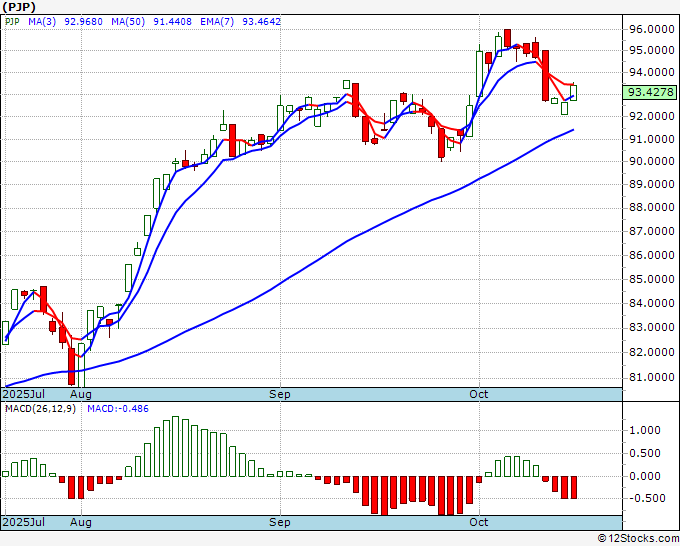Click the 85.0000 price axis label
Screen dimensions: 680x546
pos(652,279)
